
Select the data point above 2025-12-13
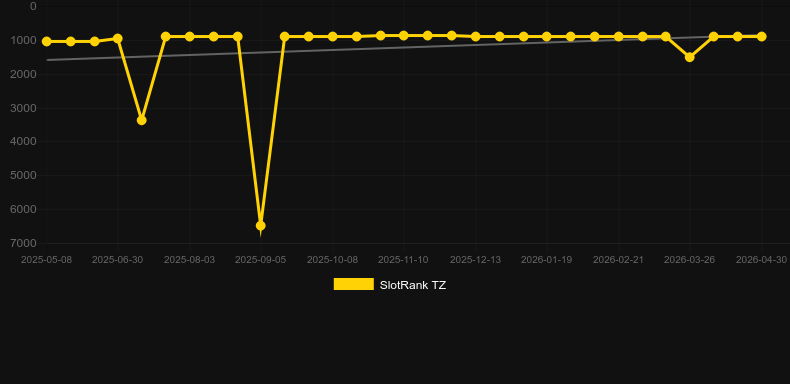pyautogui.click(x=475, y=37)
